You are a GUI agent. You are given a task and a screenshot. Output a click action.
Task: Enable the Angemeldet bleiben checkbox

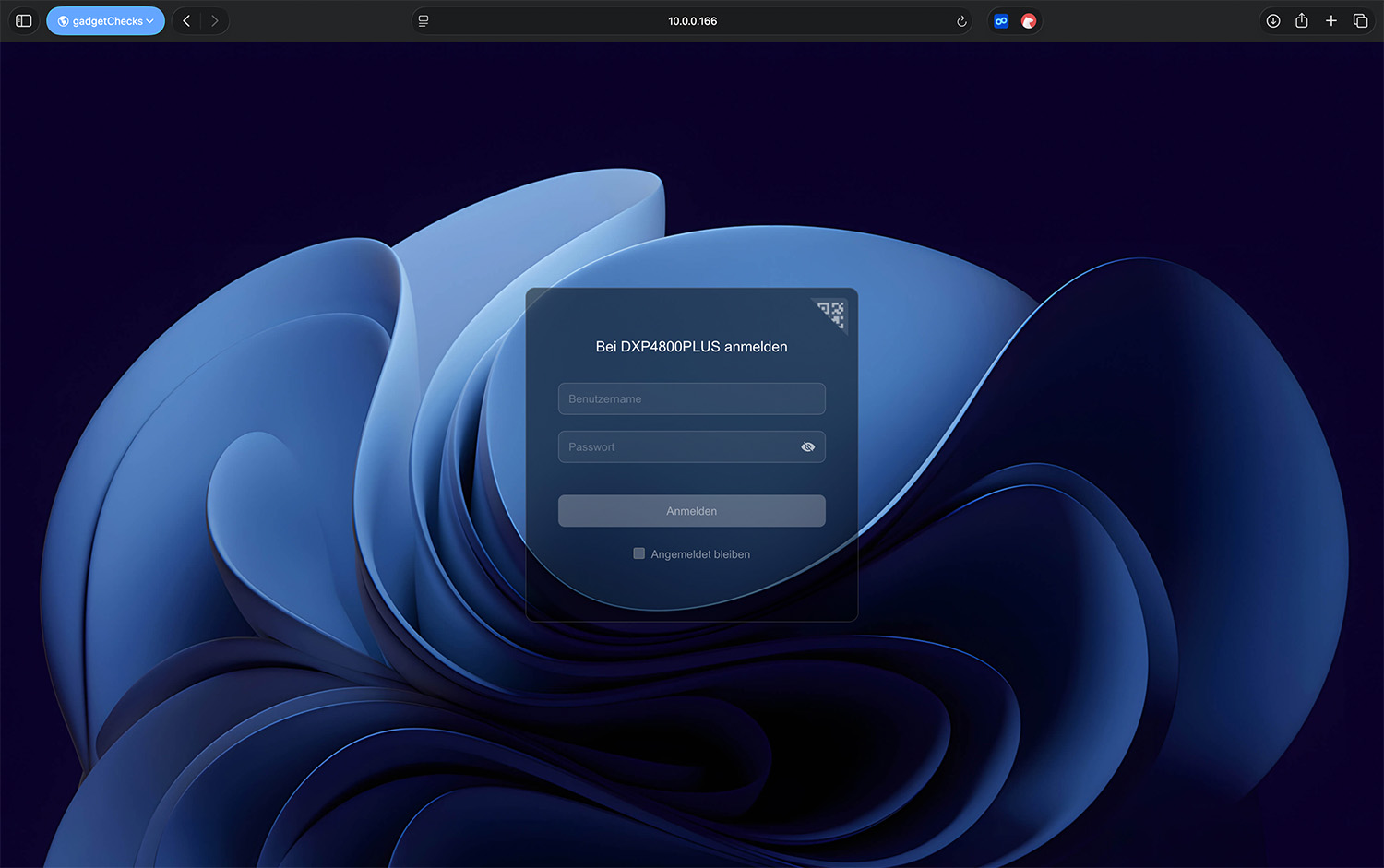638,553
